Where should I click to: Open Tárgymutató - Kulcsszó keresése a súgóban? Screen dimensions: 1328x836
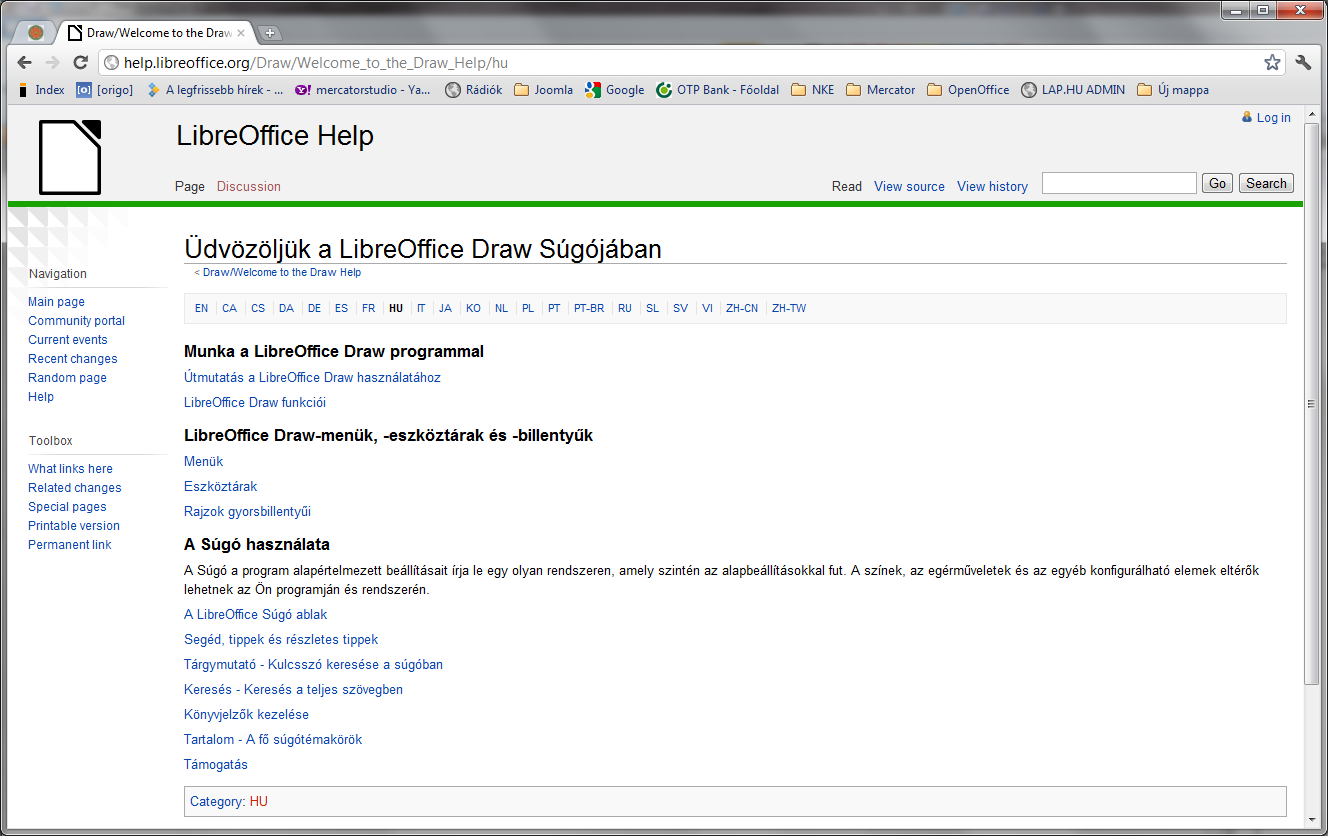313,665
